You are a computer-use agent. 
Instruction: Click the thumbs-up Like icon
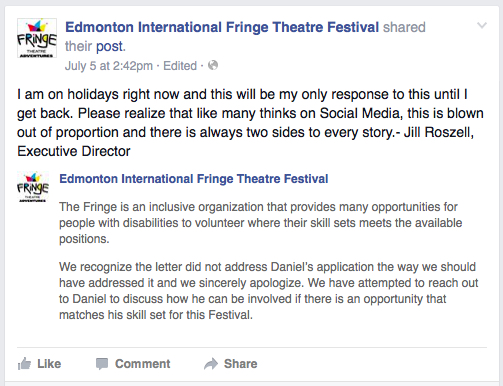click(24, 364)
